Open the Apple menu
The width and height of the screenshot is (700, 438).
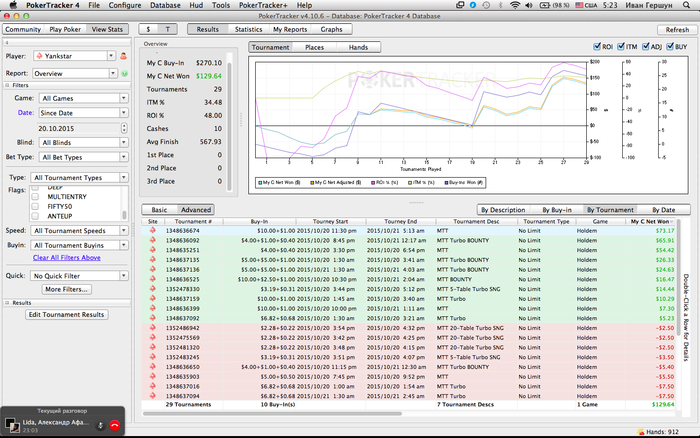(12, 5)
